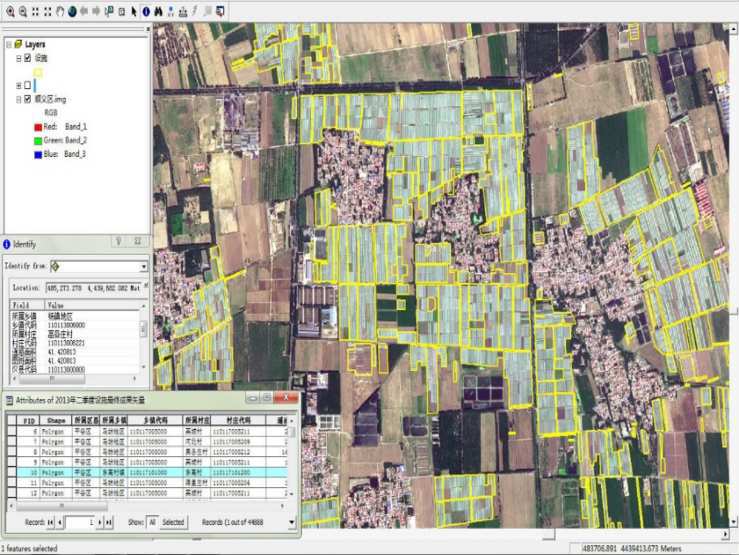
Task: Click the Shape column header
Action: click(x=56, y=421)
